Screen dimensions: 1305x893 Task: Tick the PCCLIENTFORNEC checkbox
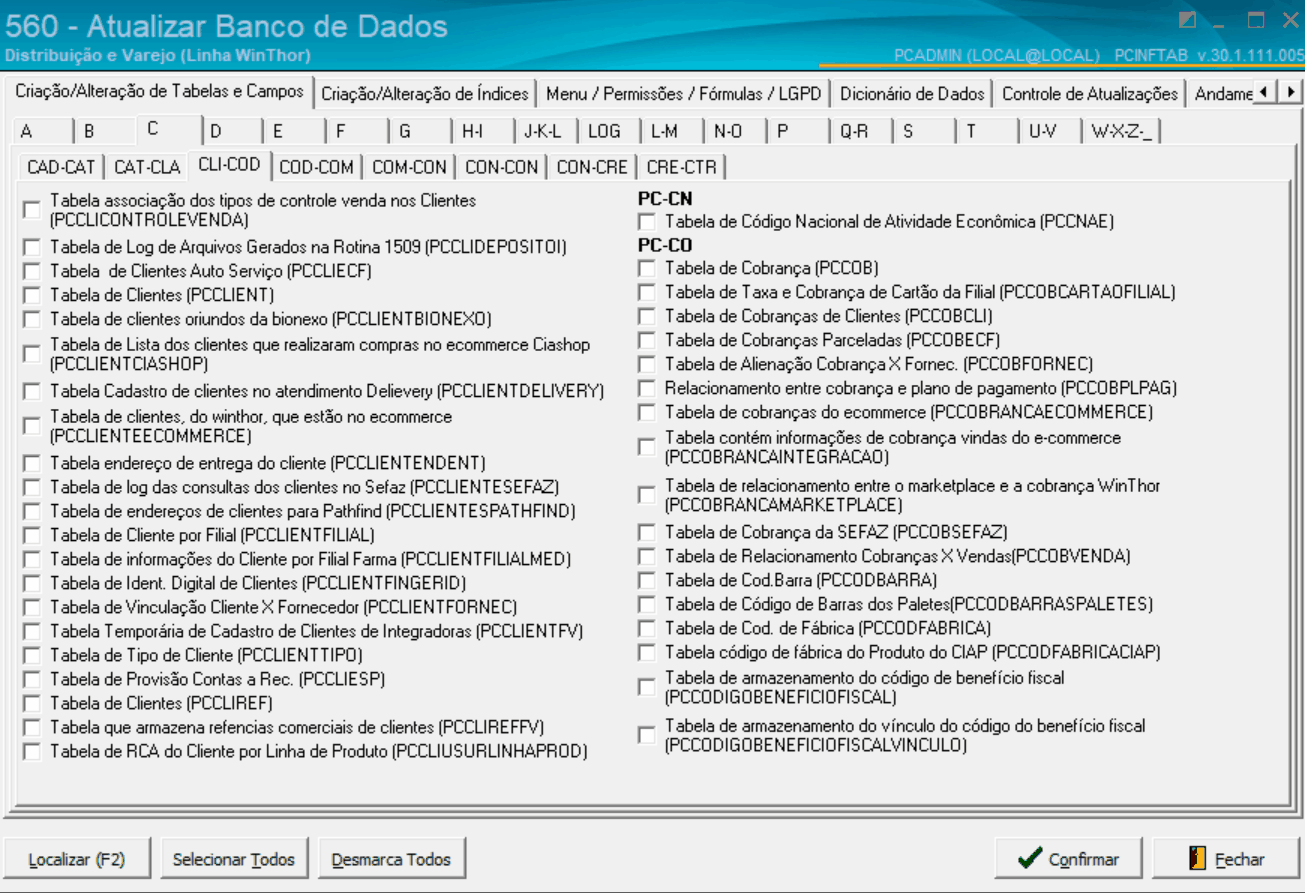click(x=32, y=607)
